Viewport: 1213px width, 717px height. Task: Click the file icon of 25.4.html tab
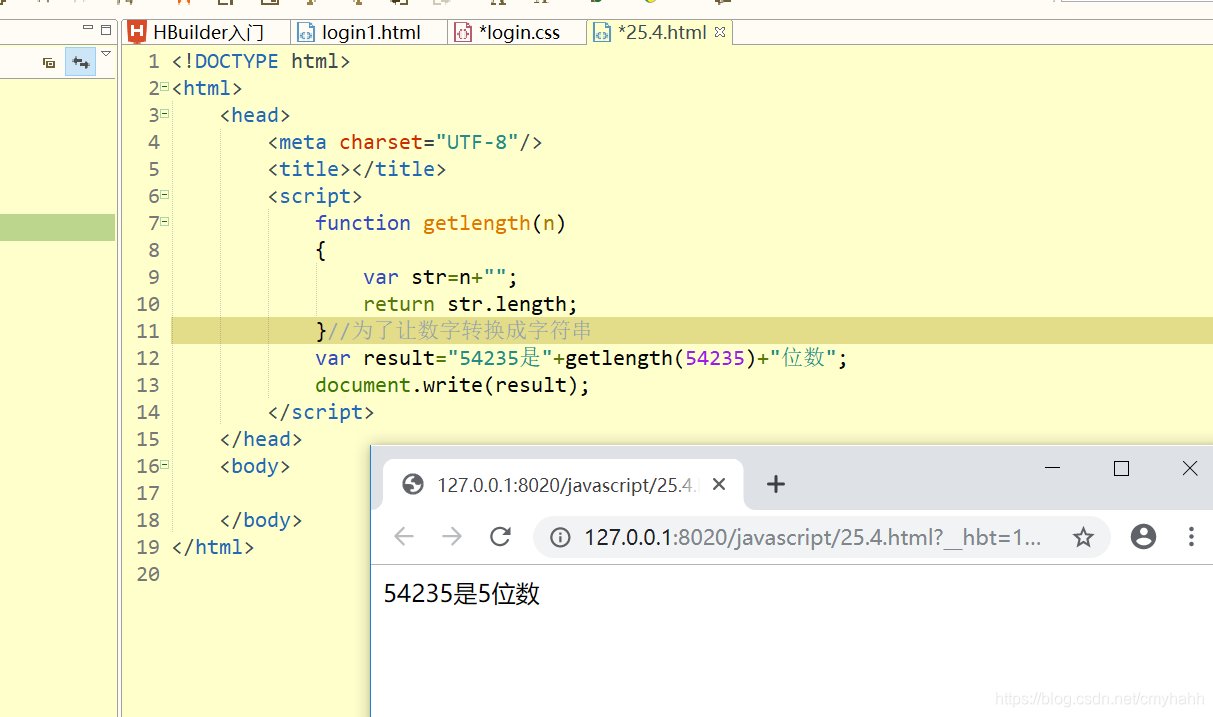pos(601,32)
